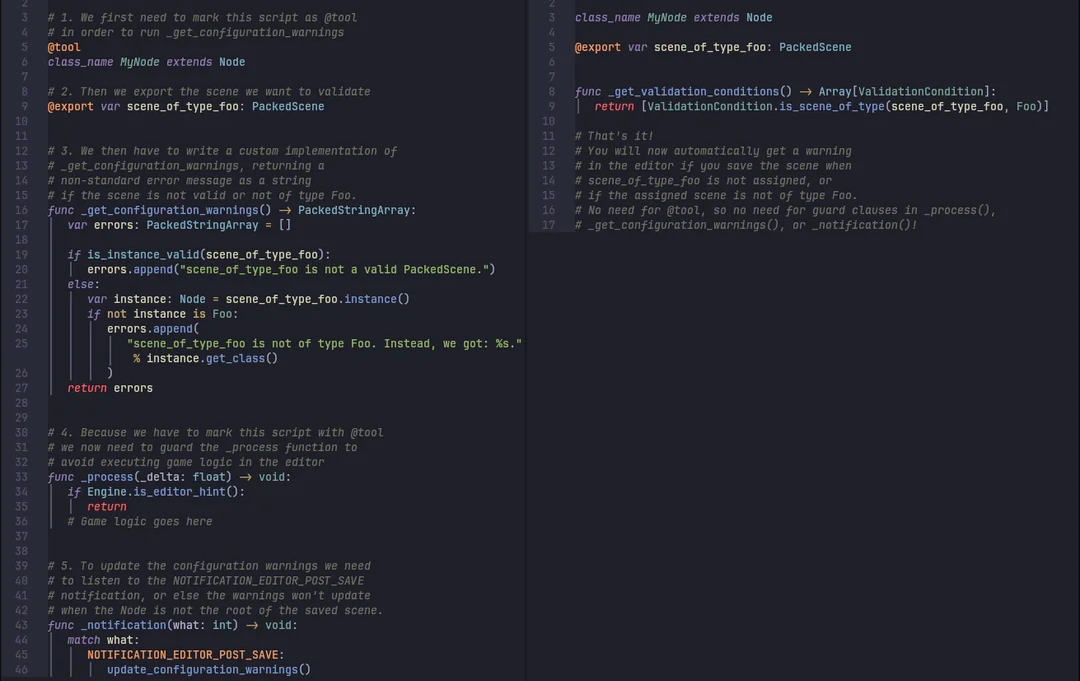
Task: Click the is_instance_valid condition line
Action: point(199,255)
